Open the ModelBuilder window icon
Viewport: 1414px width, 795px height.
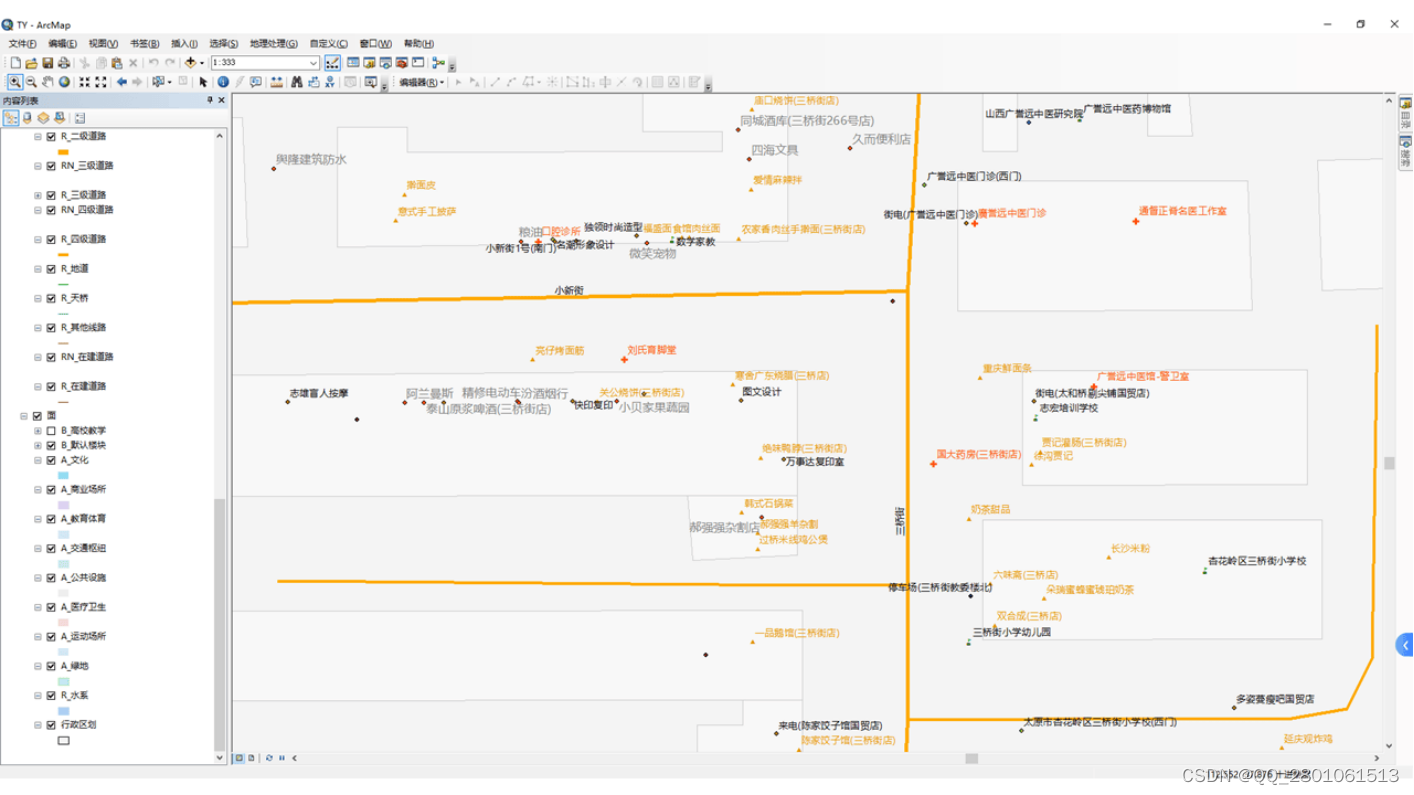pyautogui.click(x=438, y=63)
